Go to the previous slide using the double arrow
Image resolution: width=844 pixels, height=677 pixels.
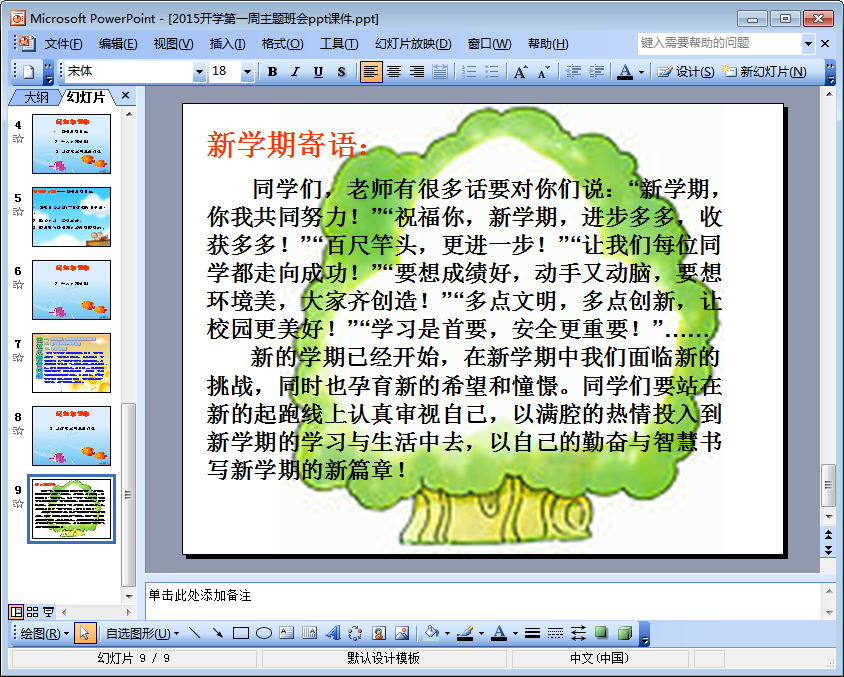coord(828,534)
